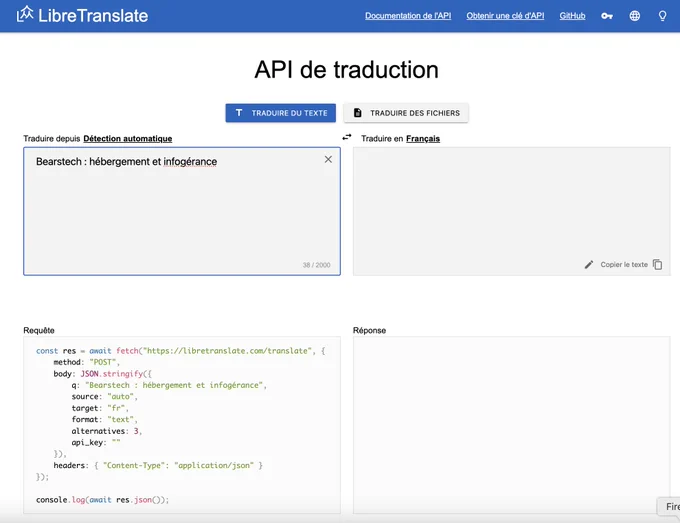Click the copy text clipboard icon
Image resolution: width=680 pixels, height=523 pixels.
click(657, 265)
